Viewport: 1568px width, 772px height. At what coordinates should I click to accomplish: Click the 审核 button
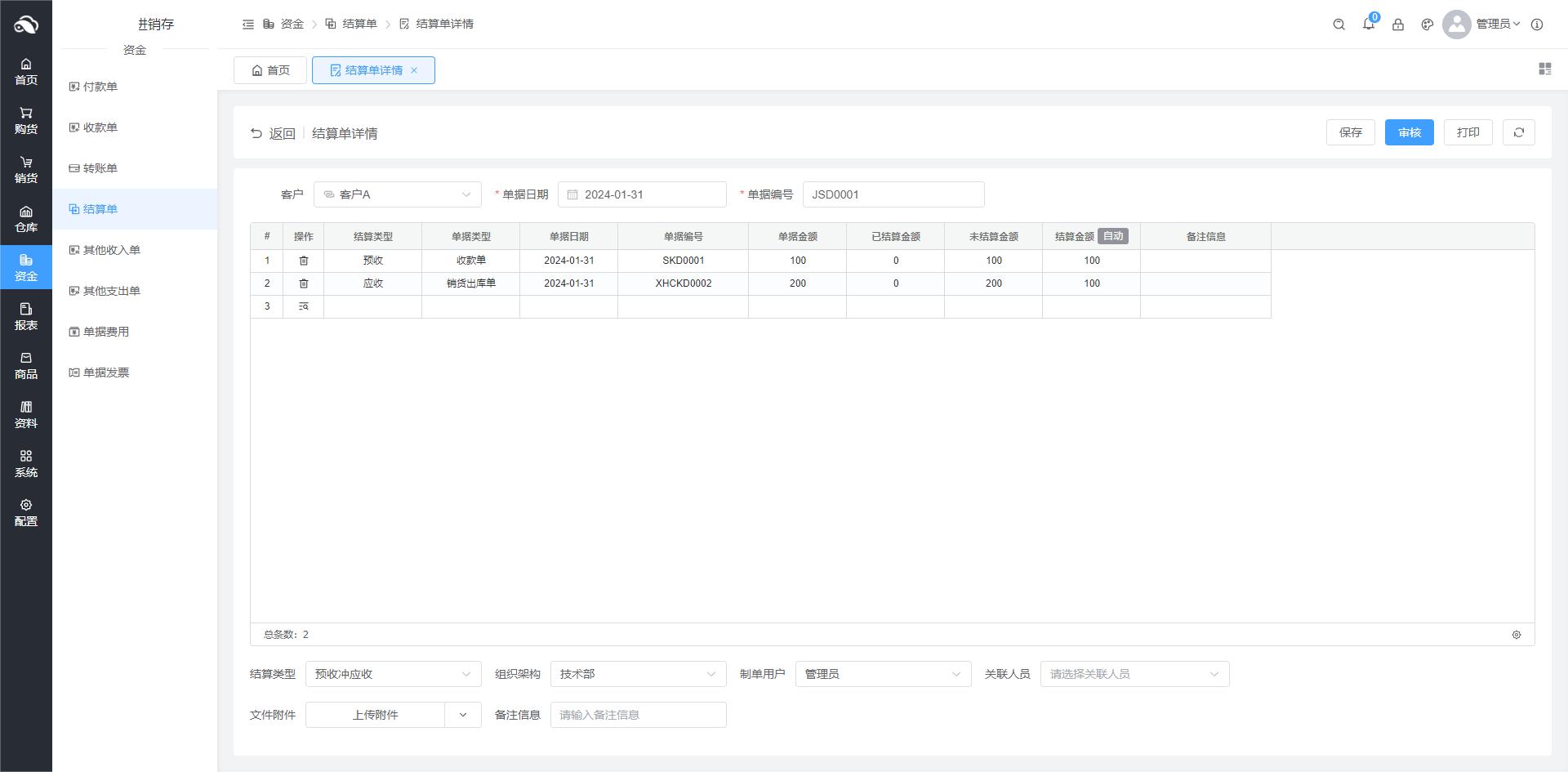tap(1409, 132)
